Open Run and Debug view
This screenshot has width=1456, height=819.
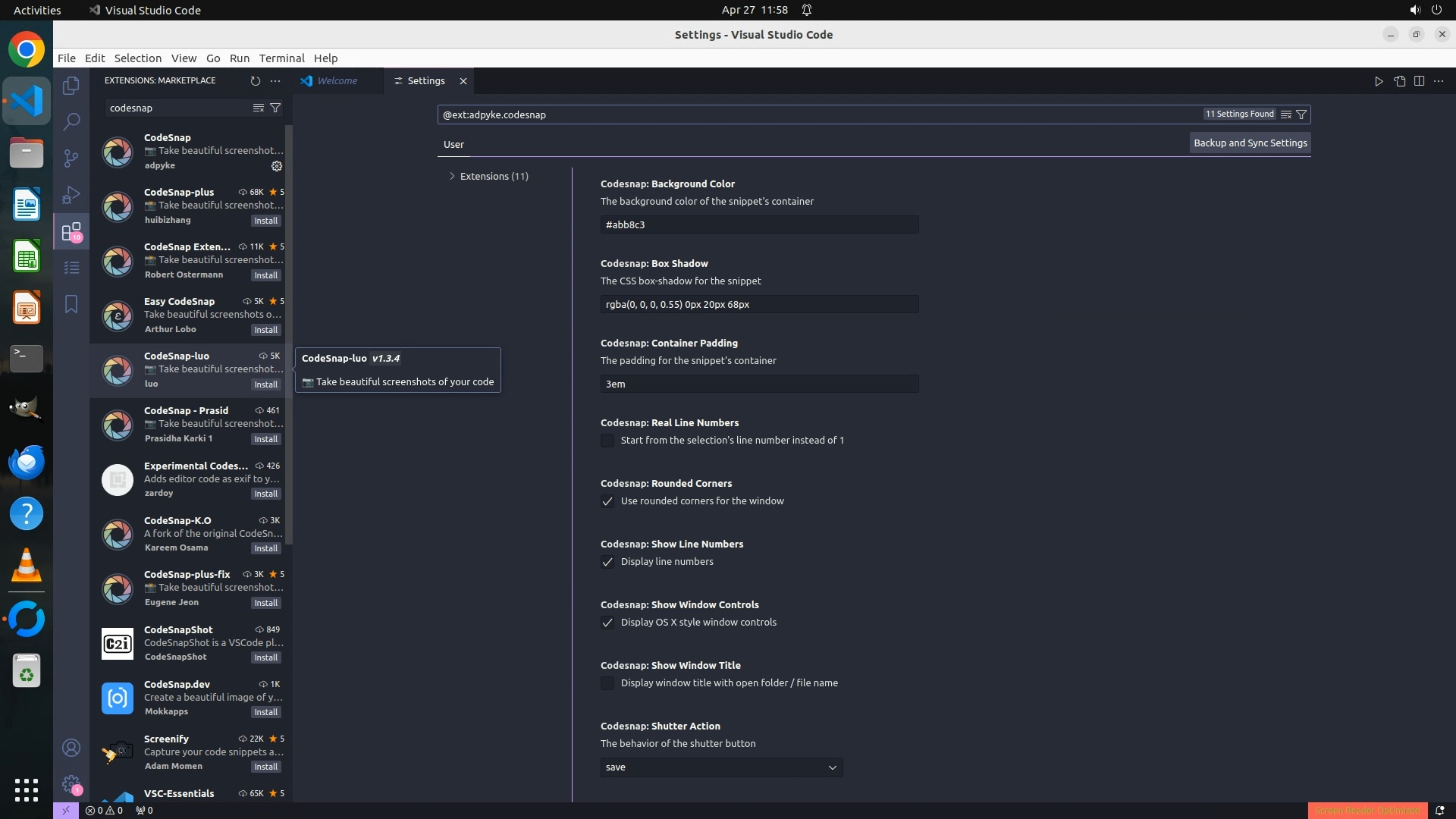pos(71,195)
